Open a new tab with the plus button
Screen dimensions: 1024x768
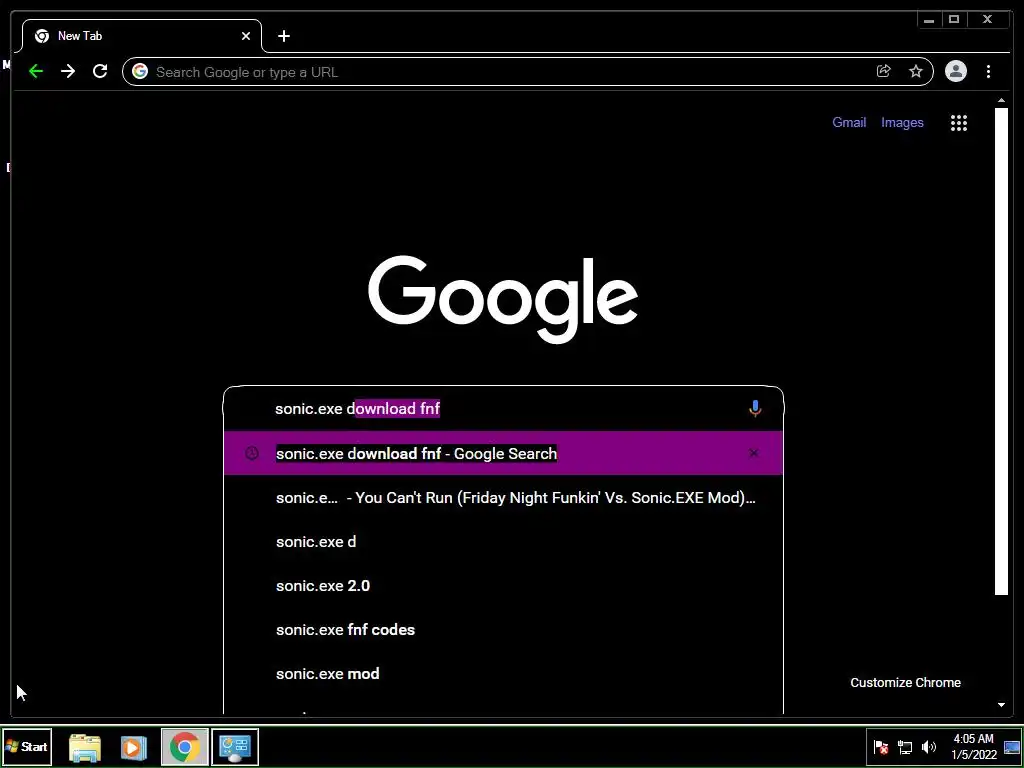pos(283,36)
